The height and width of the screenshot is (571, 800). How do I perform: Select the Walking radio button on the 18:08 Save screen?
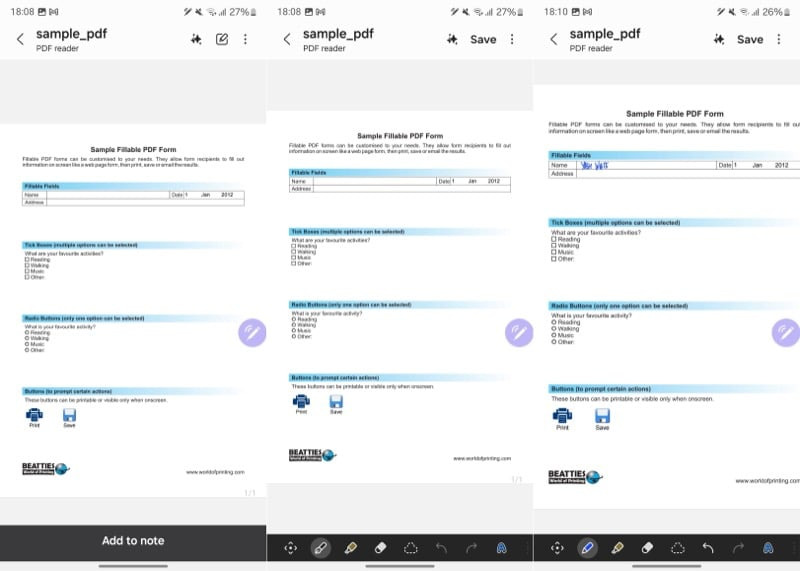[294, 325]
